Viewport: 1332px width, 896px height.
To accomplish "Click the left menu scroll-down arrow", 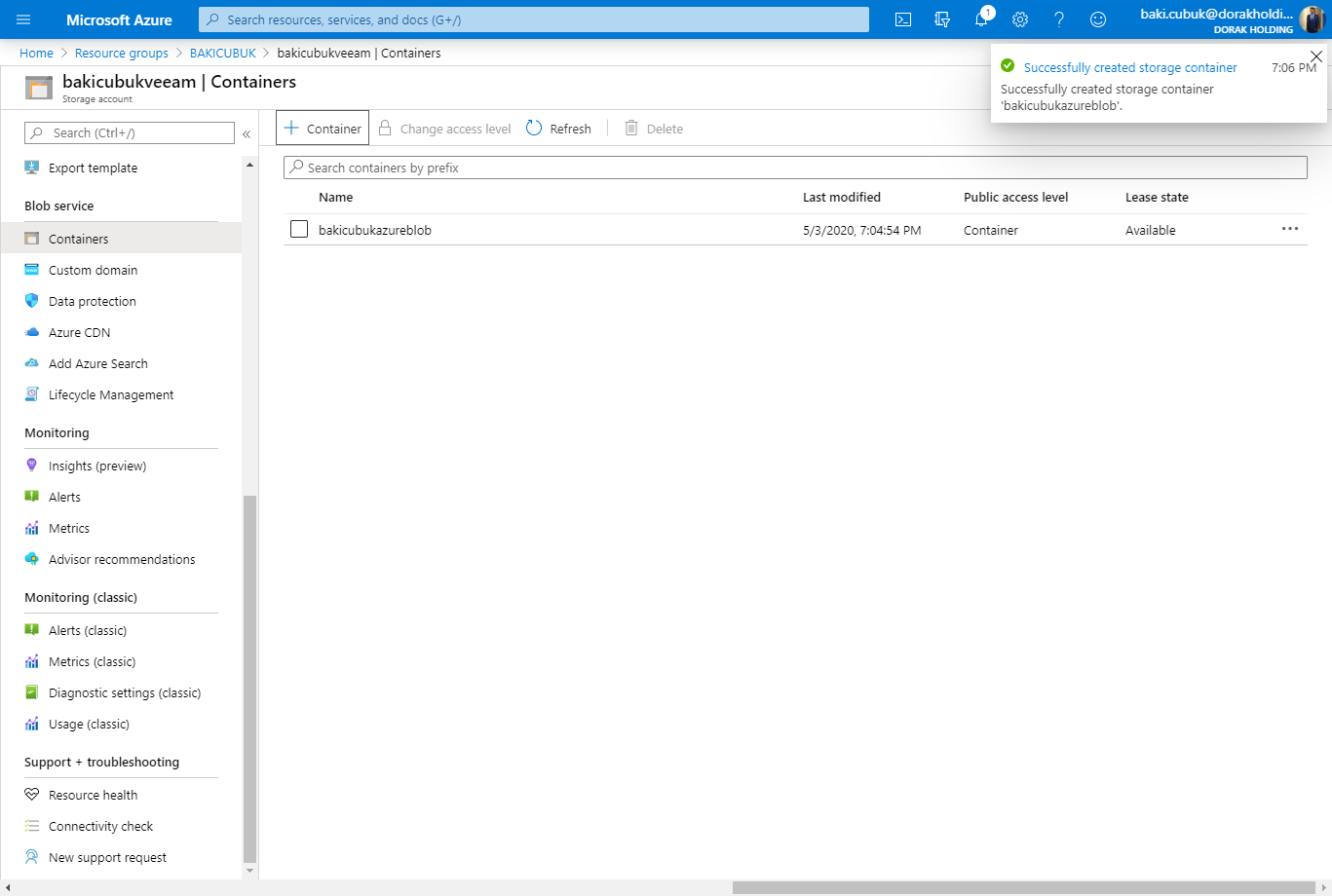I will coord(249,870).
